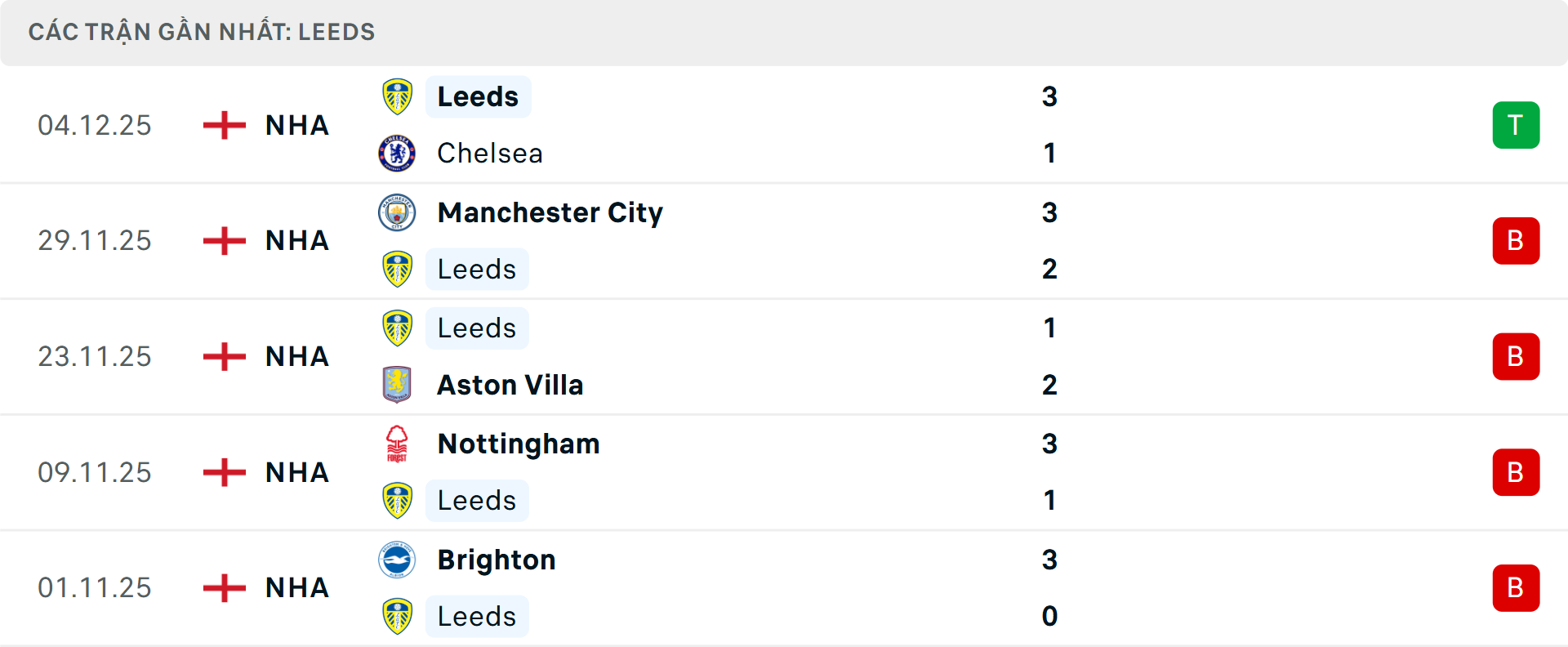This screenshot has height=647, width=1568.
Task: Click the England flag beside the 04.12.25 match
Action: pos(222,125)
